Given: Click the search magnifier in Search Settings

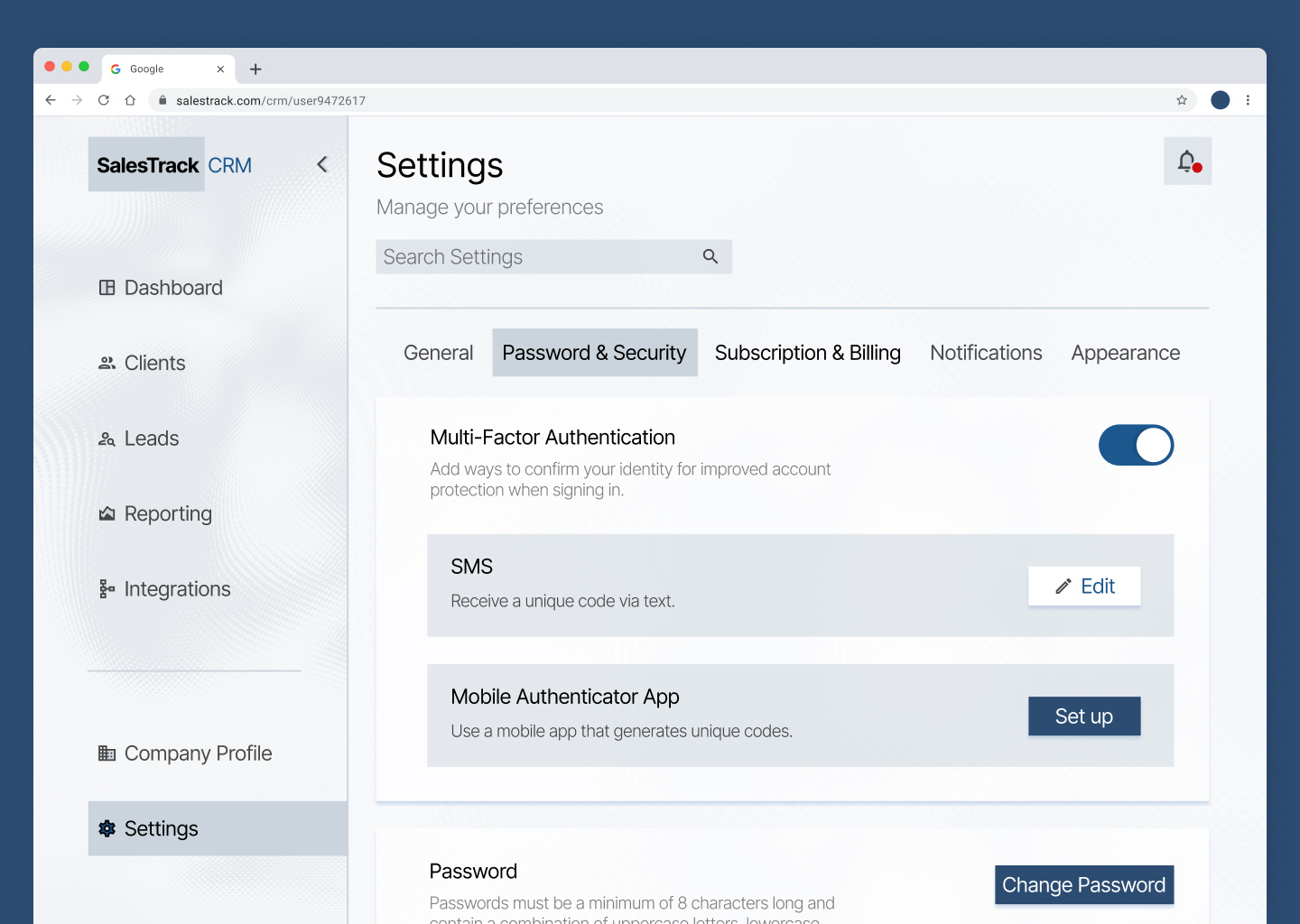Looking at the screenshot, I should tap(710, 256).
